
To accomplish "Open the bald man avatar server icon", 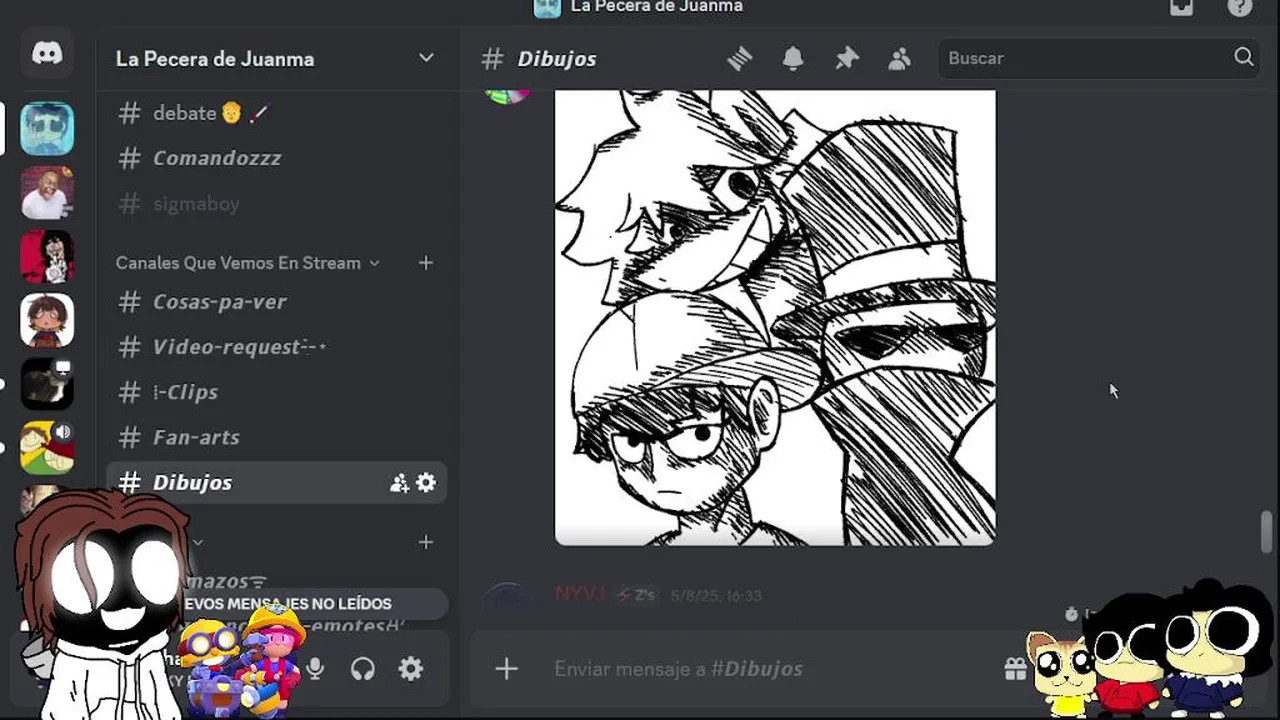I will point(47,192).
